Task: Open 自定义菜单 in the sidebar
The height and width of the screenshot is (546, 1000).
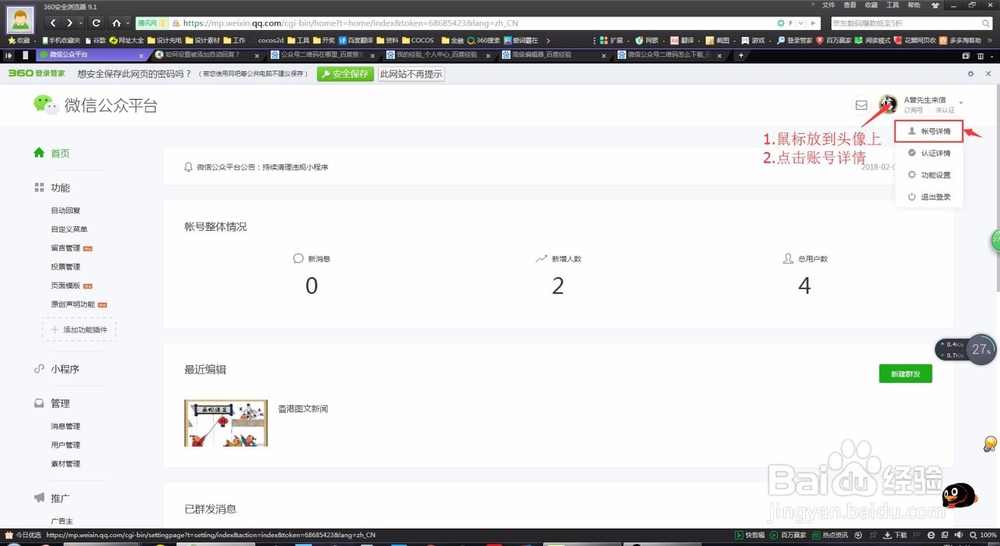Action: [x=70, y=229]
